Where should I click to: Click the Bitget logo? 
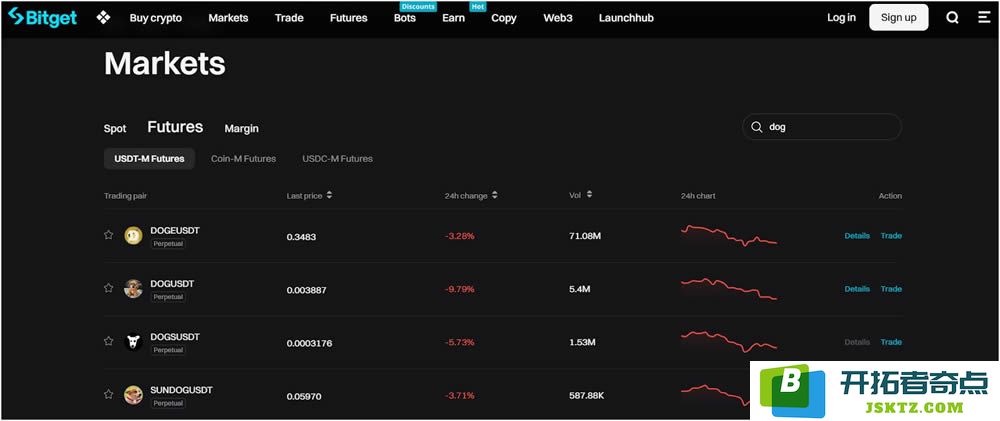(42, 17)
